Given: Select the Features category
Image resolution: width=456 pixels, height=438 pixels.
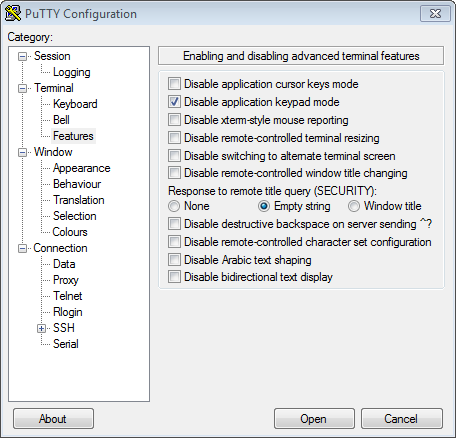Looking at the screenshot, I should pos(73,136).
